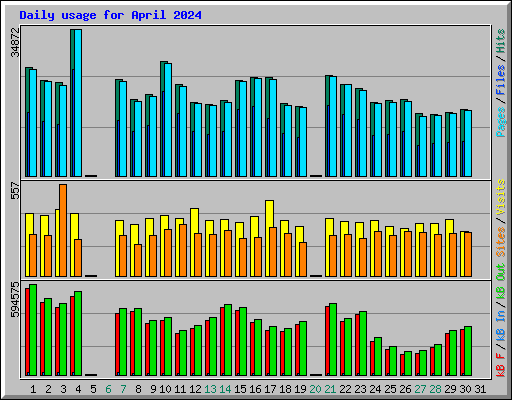Click the tall orange sites bar for day 3

coord(63,230)
